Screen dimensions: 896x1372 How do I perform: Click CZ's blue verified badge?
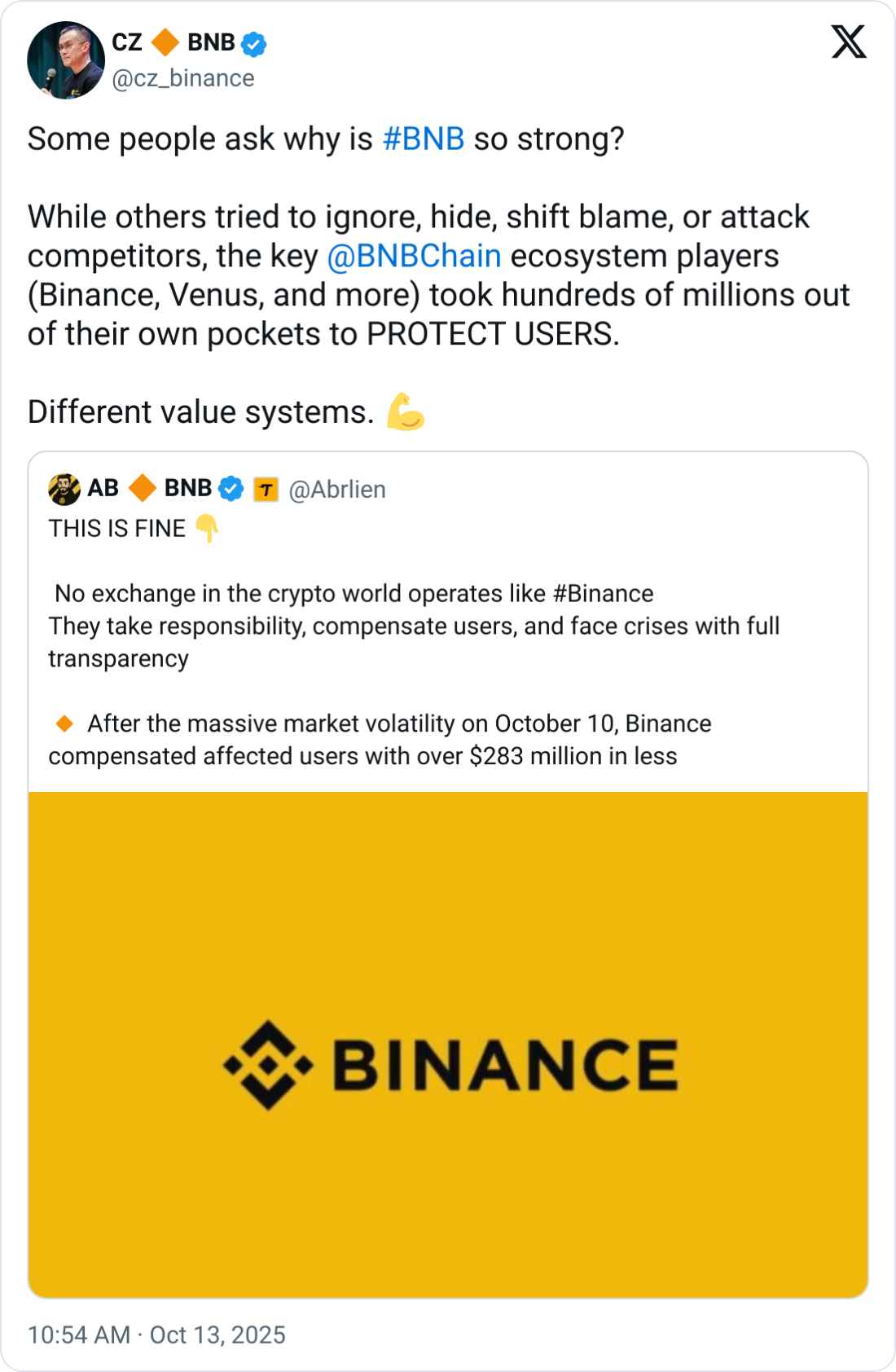pyautogui.click(x=254, y=44)
